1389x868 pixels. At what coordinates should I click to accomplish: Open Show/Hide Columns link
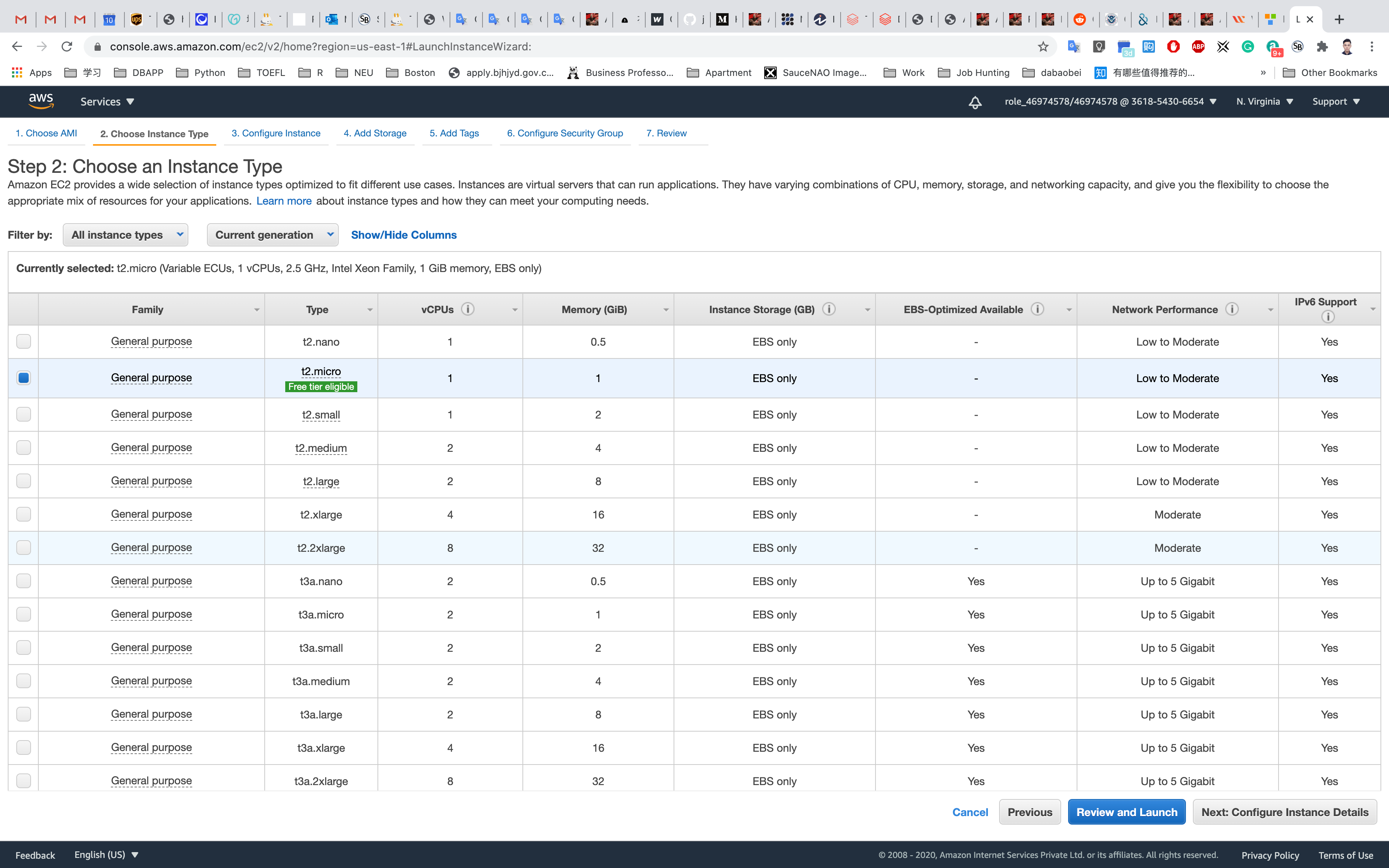point(403,235)
